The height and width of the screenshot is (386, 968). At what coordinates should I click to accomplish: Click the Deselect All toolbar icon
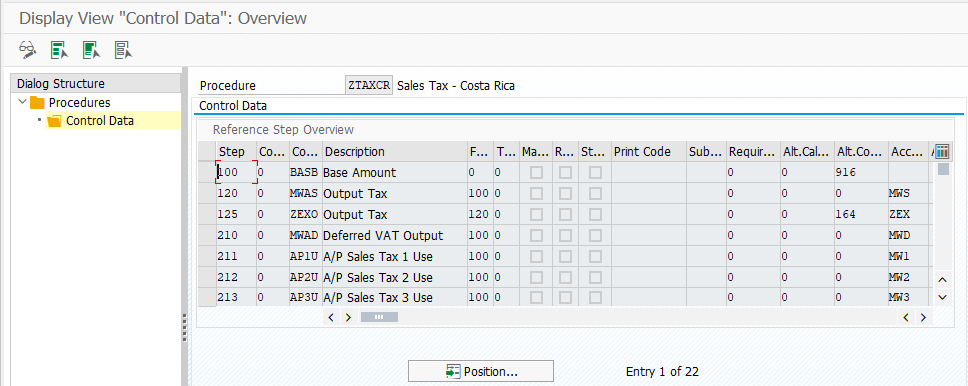pos(123,49)
